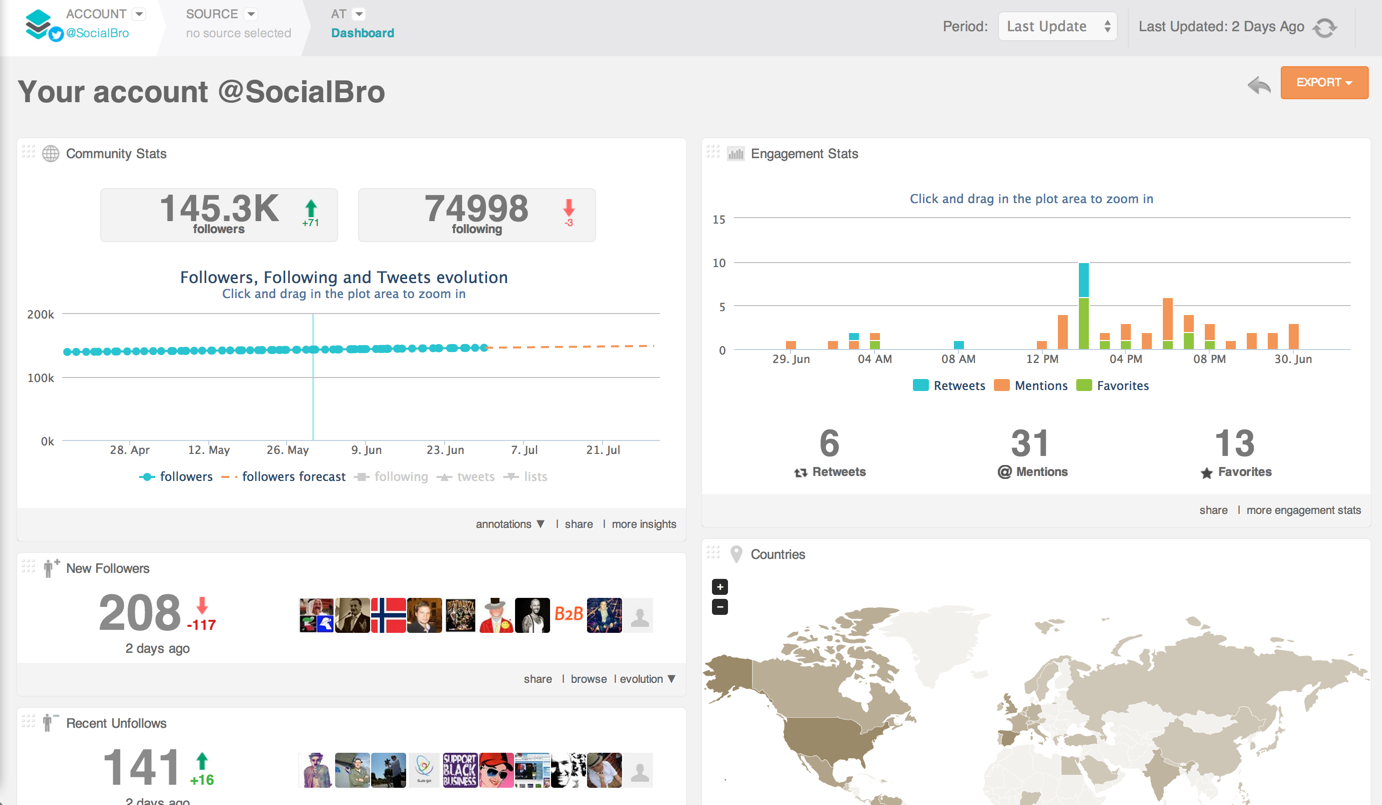
Task: Click the bar chart icon in Engagement Stats
Action: click(x=736, y=153)
